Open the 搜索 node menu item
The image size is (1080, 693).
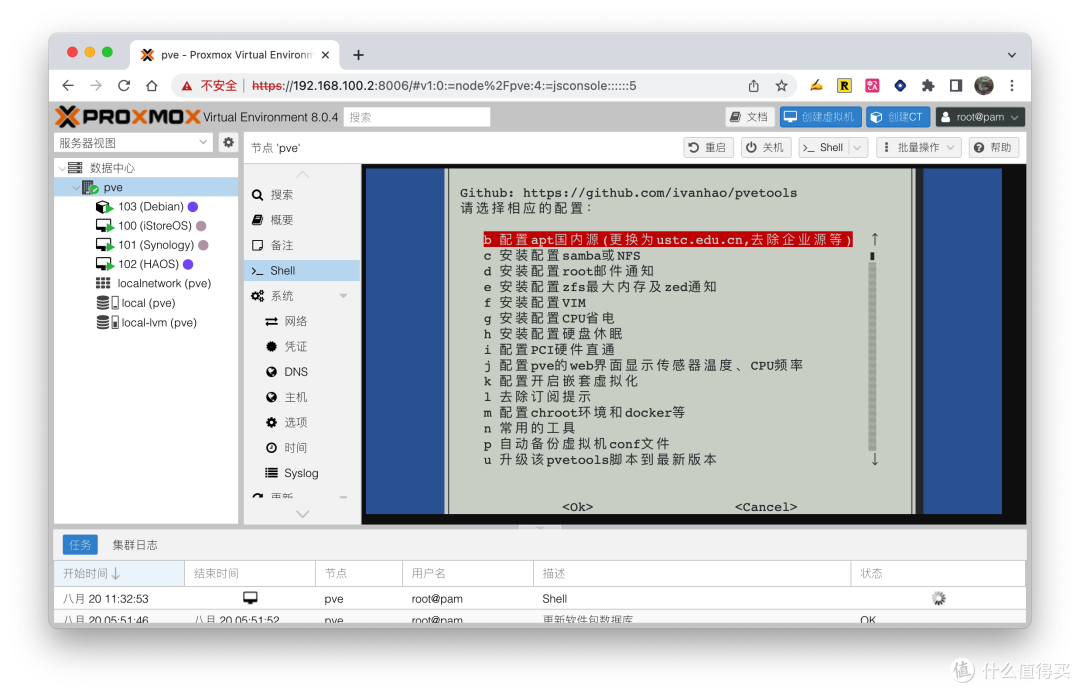coord(302,195)
